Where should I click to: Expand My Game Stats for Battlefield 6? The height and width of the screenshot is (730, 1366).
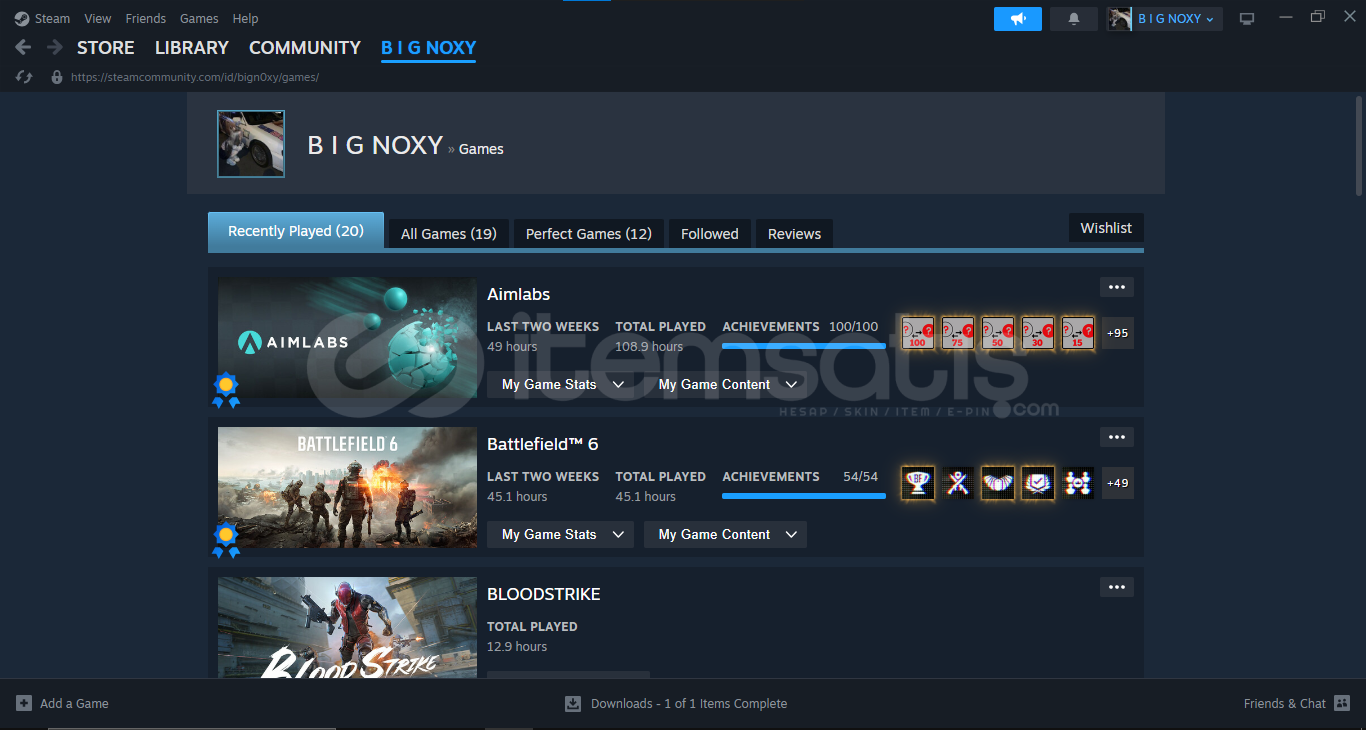pos(560,534)
